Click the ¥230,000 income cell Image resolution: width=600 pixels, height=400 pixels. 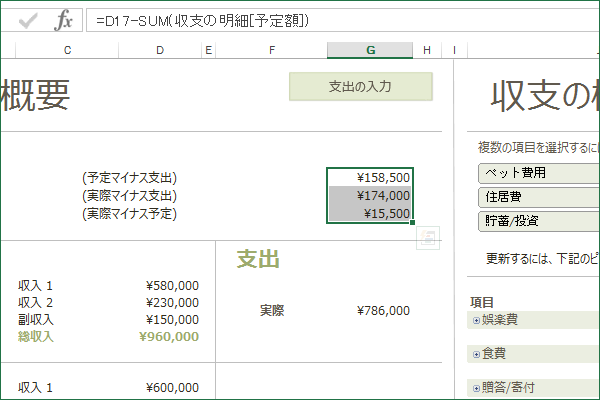(173, 303)
